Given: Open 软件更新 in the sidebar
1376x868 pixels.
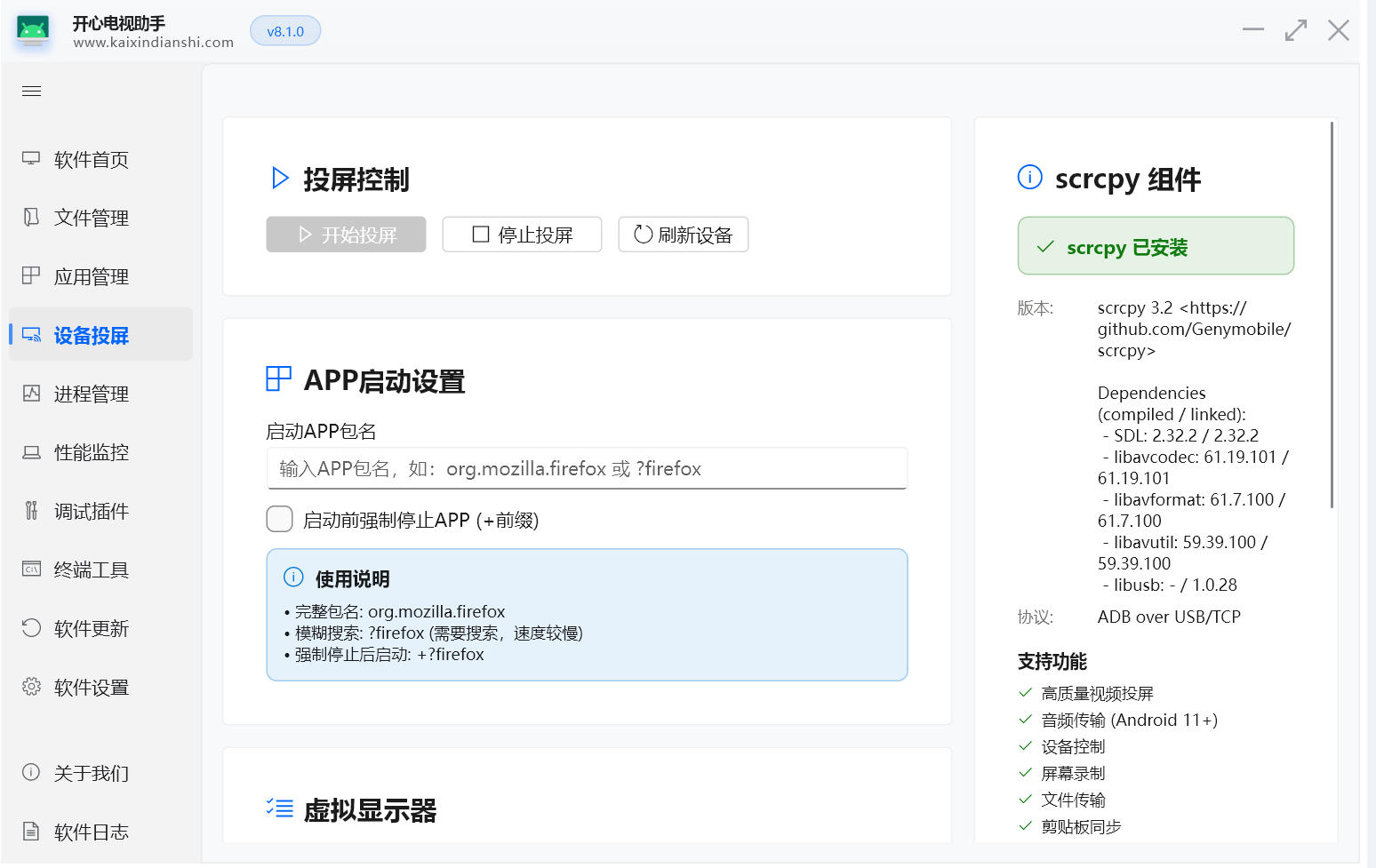Looking at the screenshot, I should [x=91, y=629].
